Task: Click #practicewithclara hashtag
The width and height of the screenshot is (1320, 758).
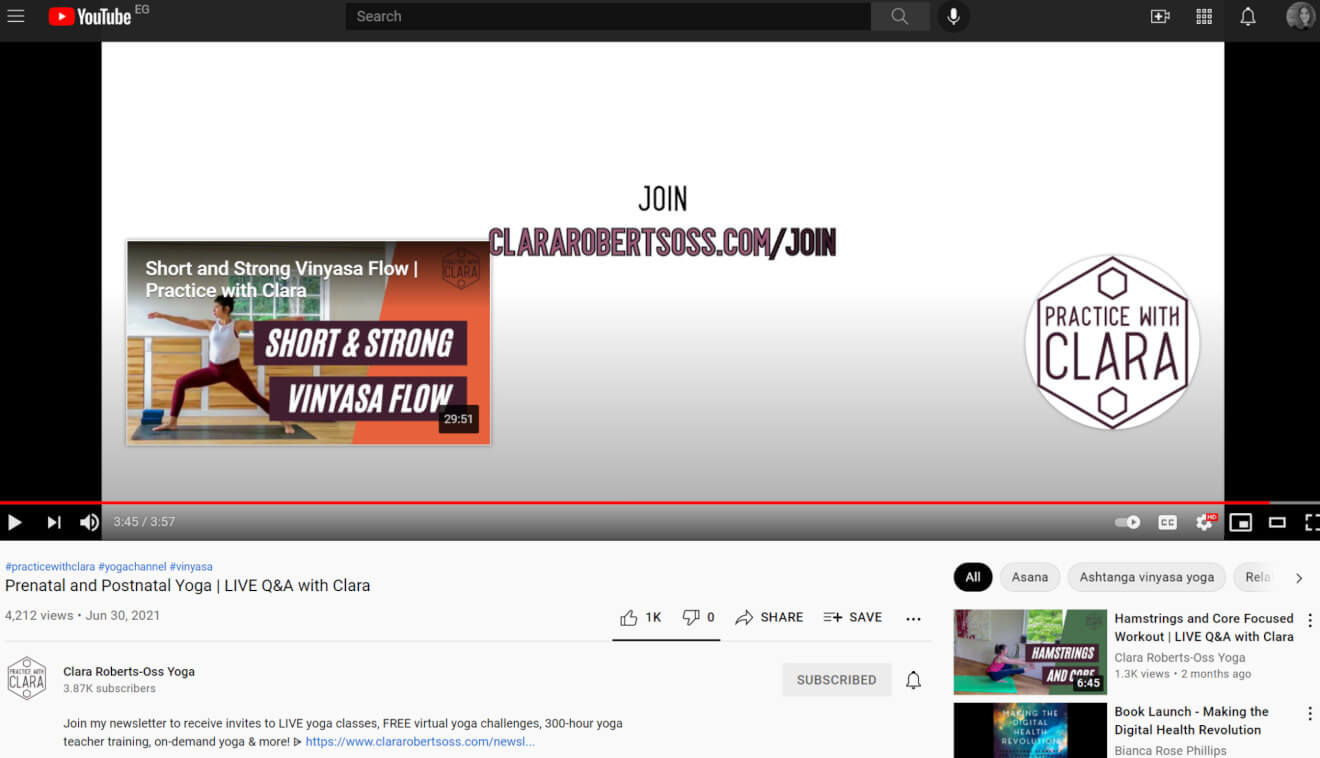Action: 50,567
